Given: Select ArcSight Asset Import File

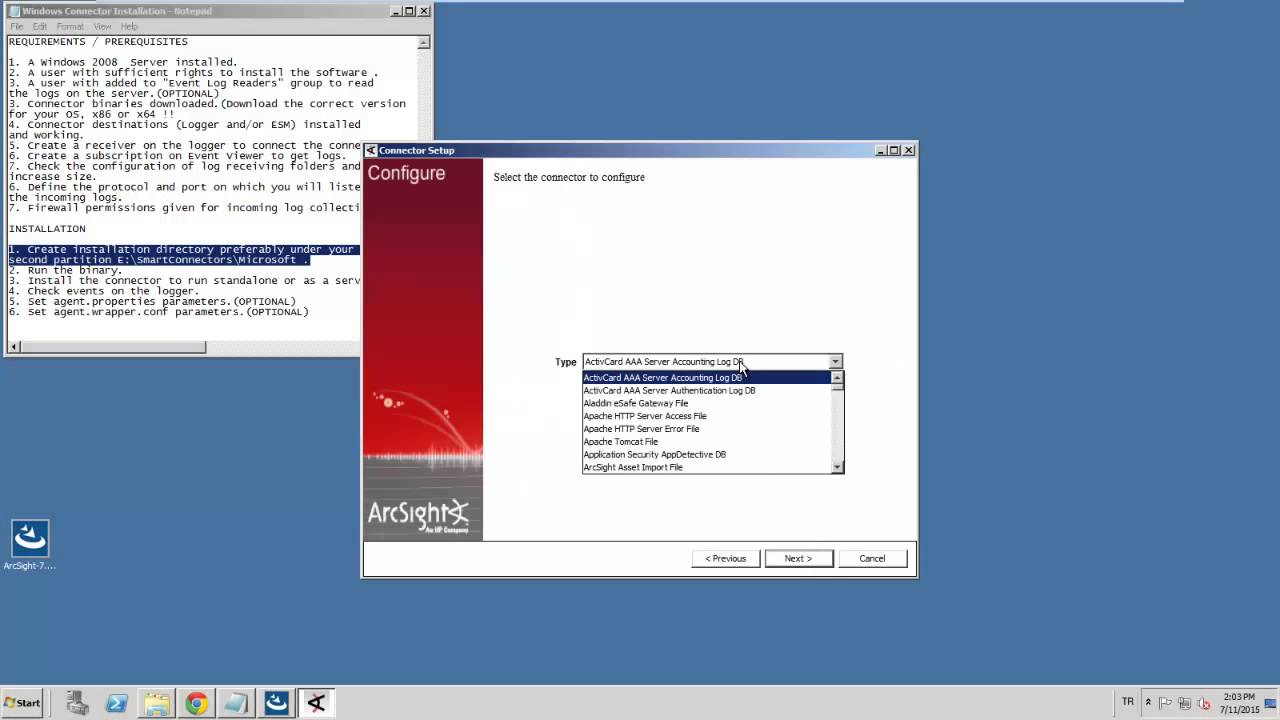Looking at the screenshot, I should pos(707,468).
